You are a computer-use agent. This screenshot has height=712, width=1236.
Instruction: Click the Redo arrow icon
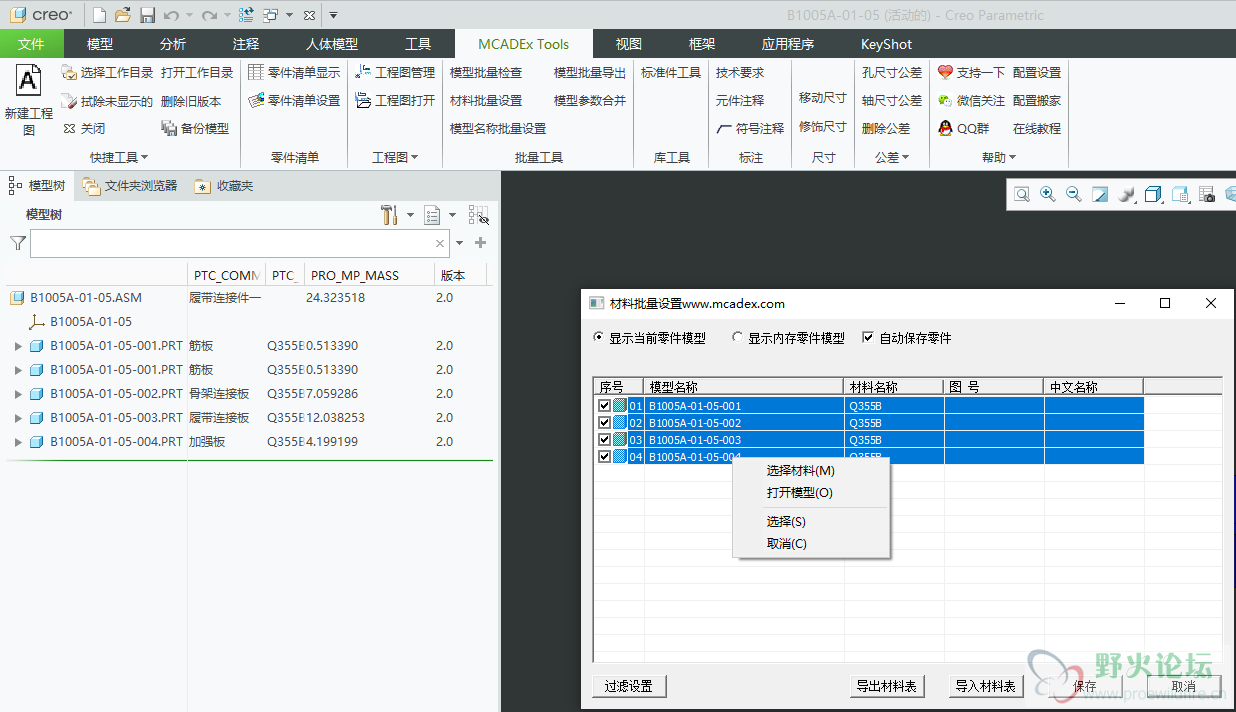(209, 15)
